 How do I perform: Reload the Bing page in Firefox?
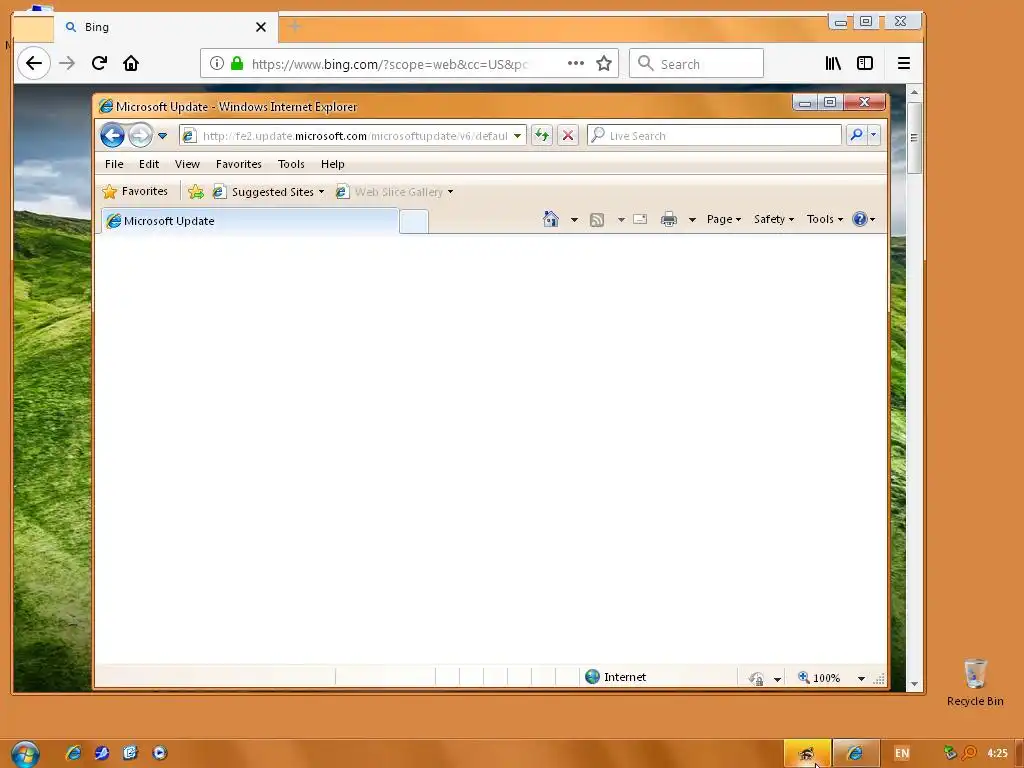pos(99,63)
